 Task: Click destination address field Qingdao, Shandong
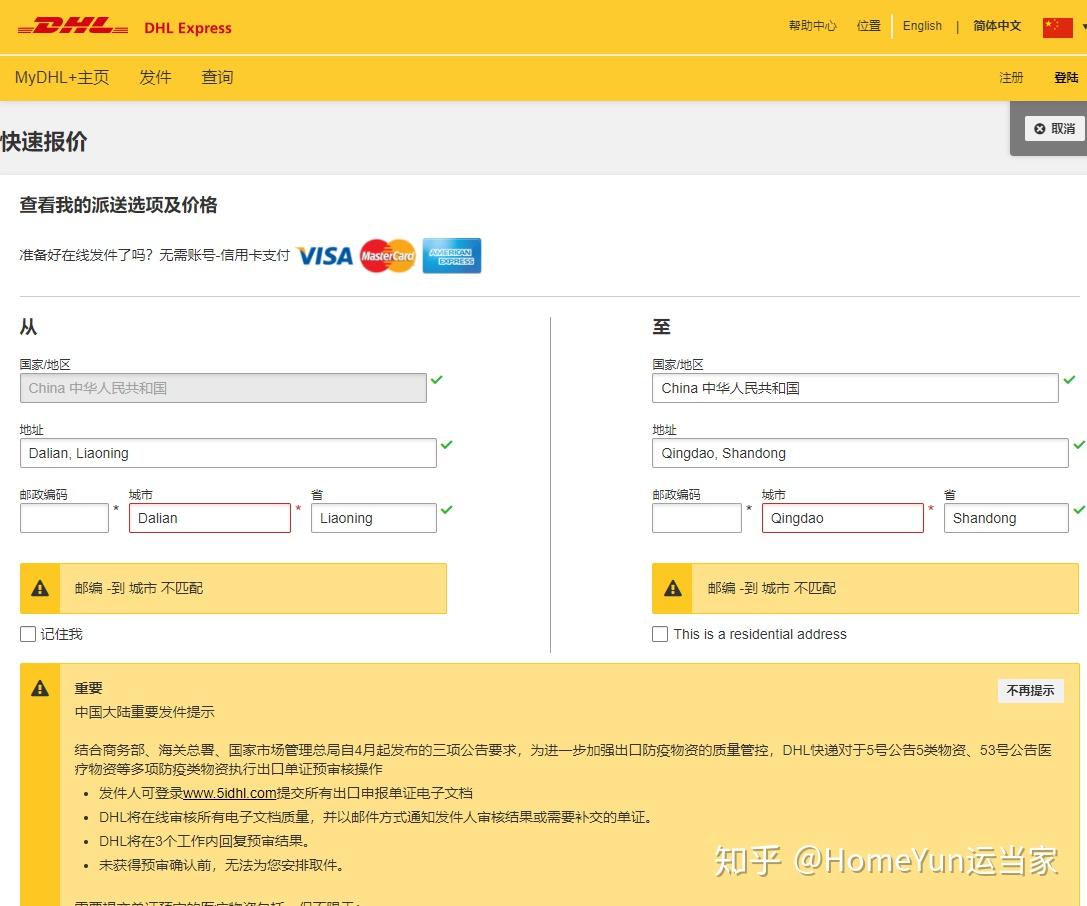(x=860, y=453)
